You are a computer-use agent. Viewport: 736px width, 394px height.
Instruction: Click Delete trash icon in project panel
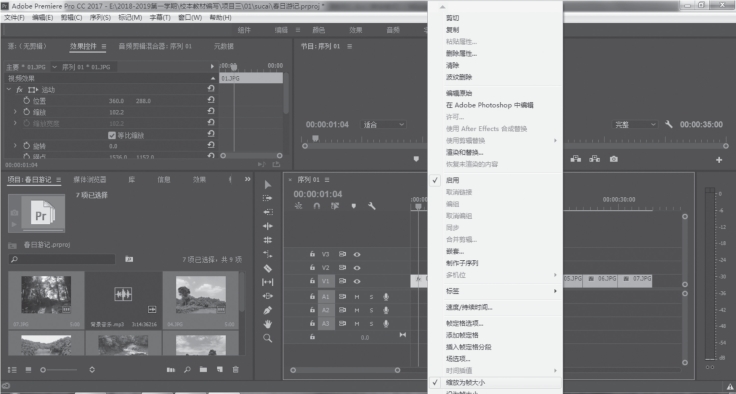(x=236, y=370)
